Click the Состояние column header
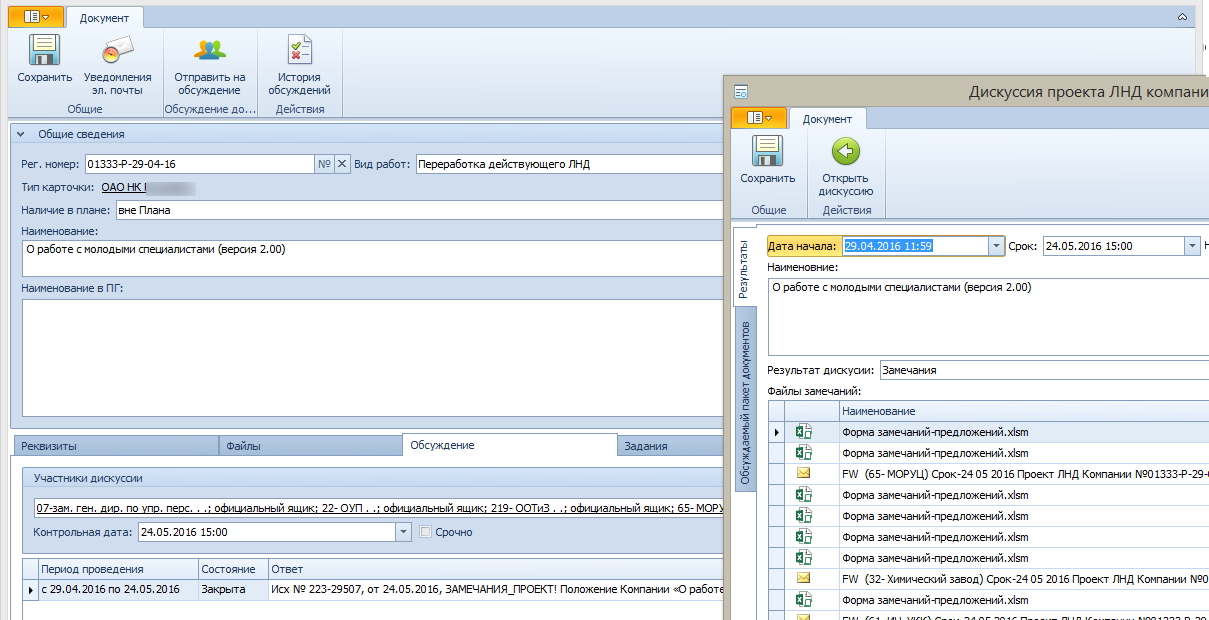Screen dimensions: 1209x620 pos(232,569)
